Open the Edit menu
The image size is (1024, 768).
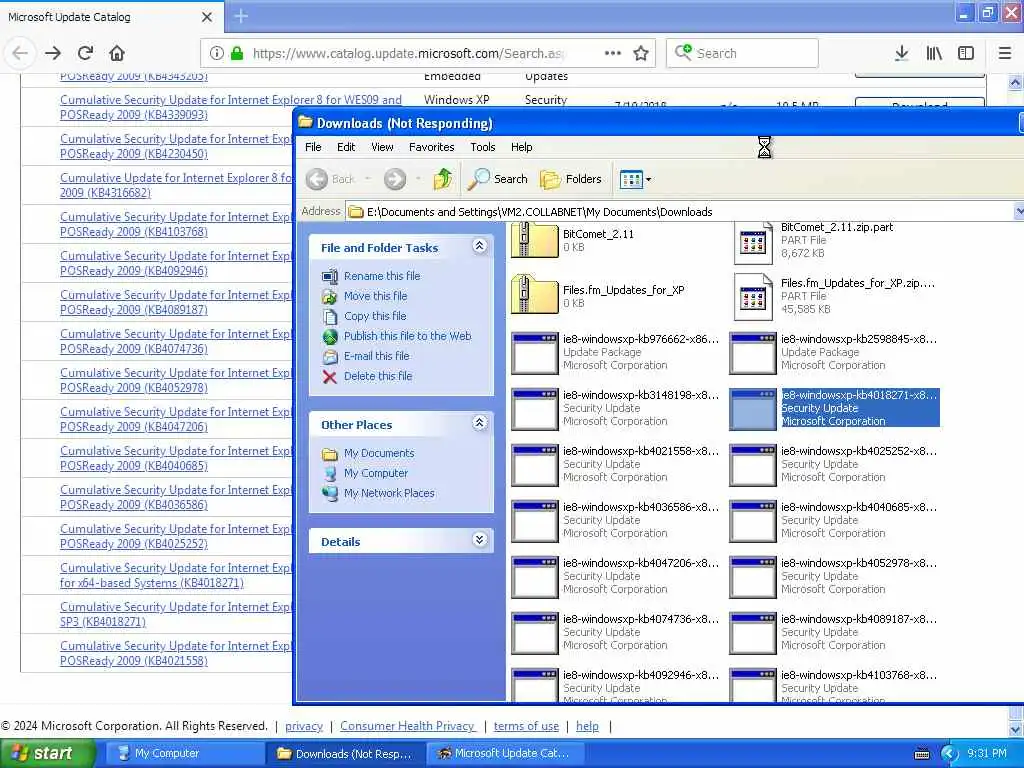tap(346, 147)
